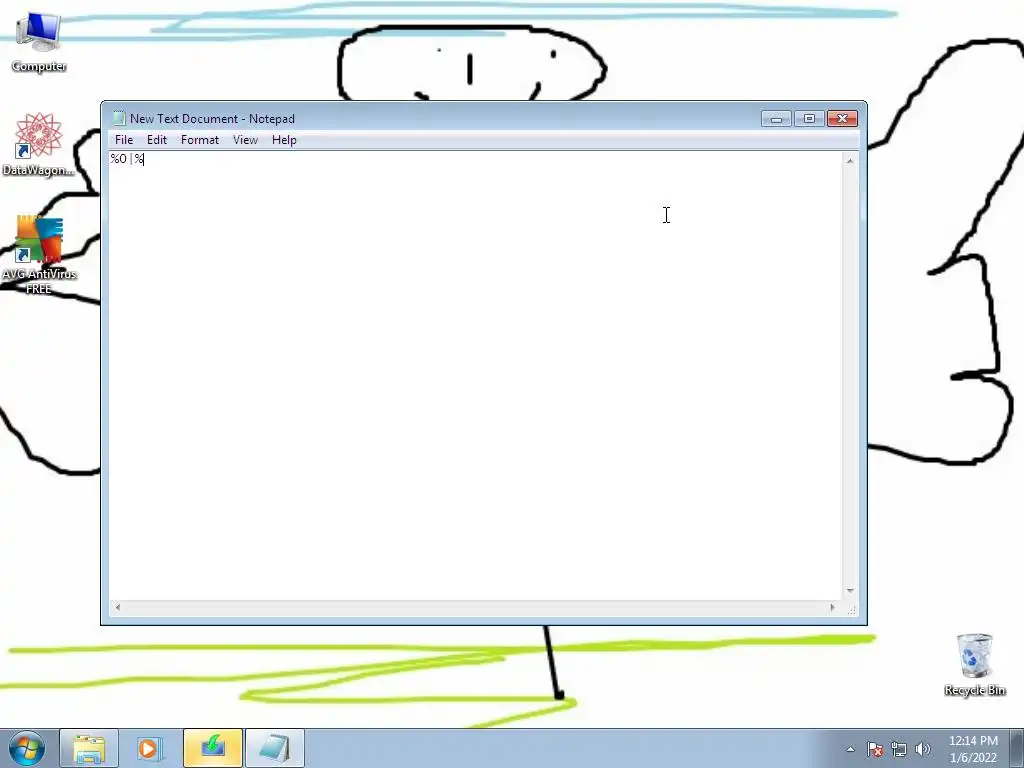Viewport: 1024px width, 768px height.
Task: Click the vertical scrollbar down arrow
Action: coord(850,590)
